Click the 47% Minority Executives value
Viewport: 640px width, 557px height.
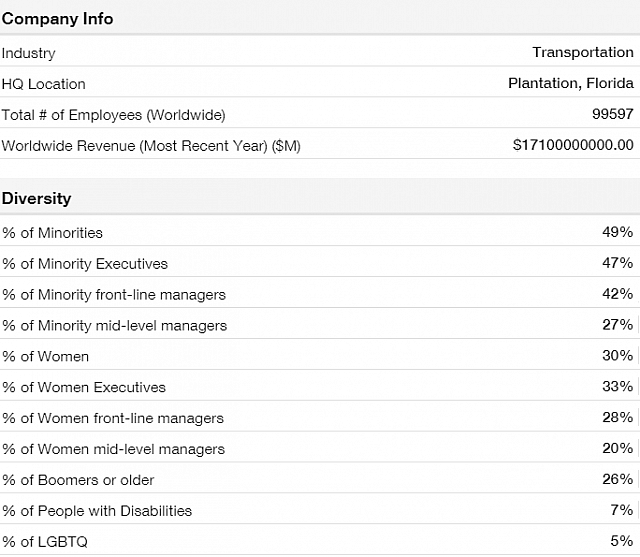click(x=617, y=264)
